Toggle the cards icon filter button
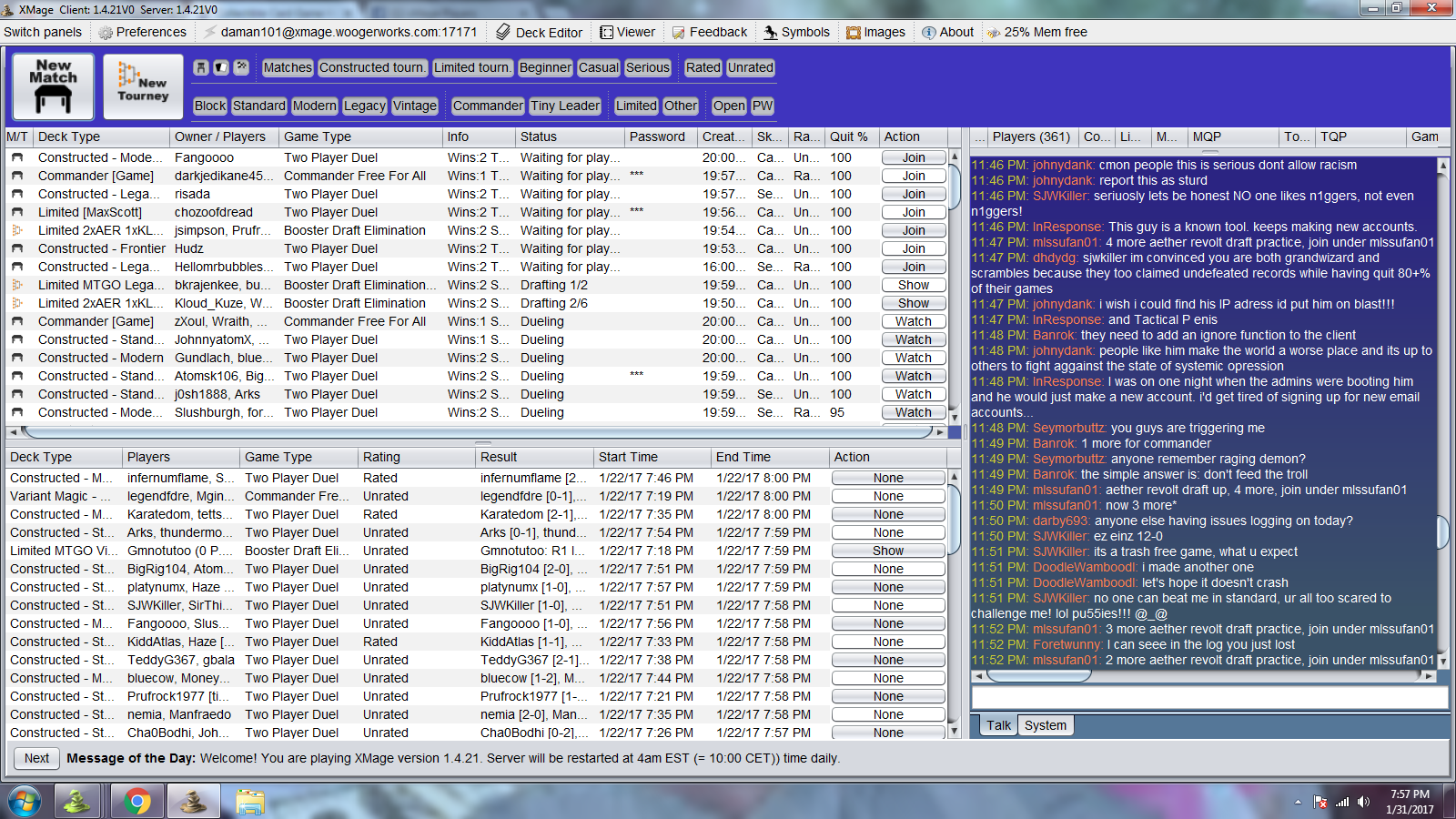The image size is (1456, 819). click(x=221, y=67)
